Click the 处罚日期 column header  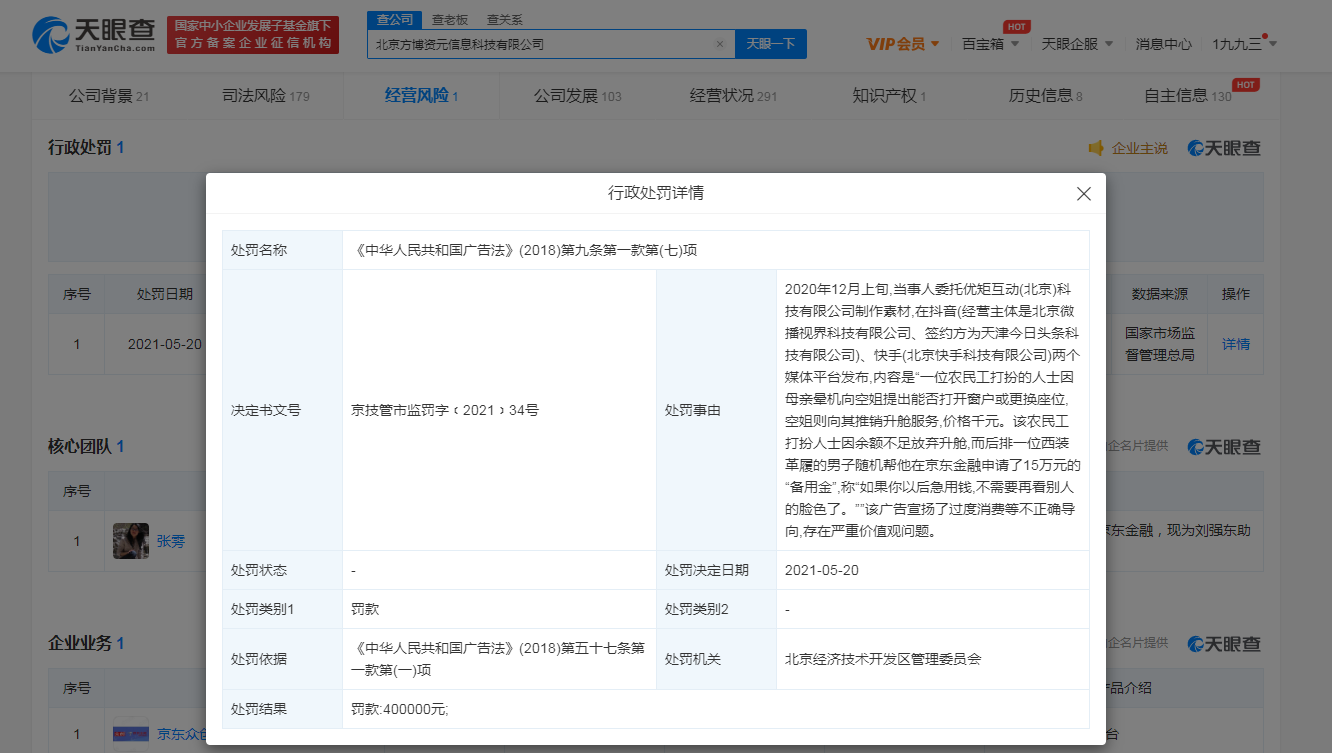click(165, 294)
